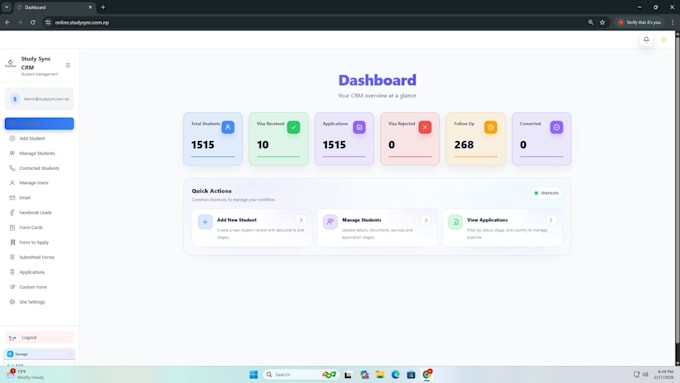The width and height of the screenshot is (680, 383).
Task: Click the phone icon for Contacted Students
Action: (12, 168)
